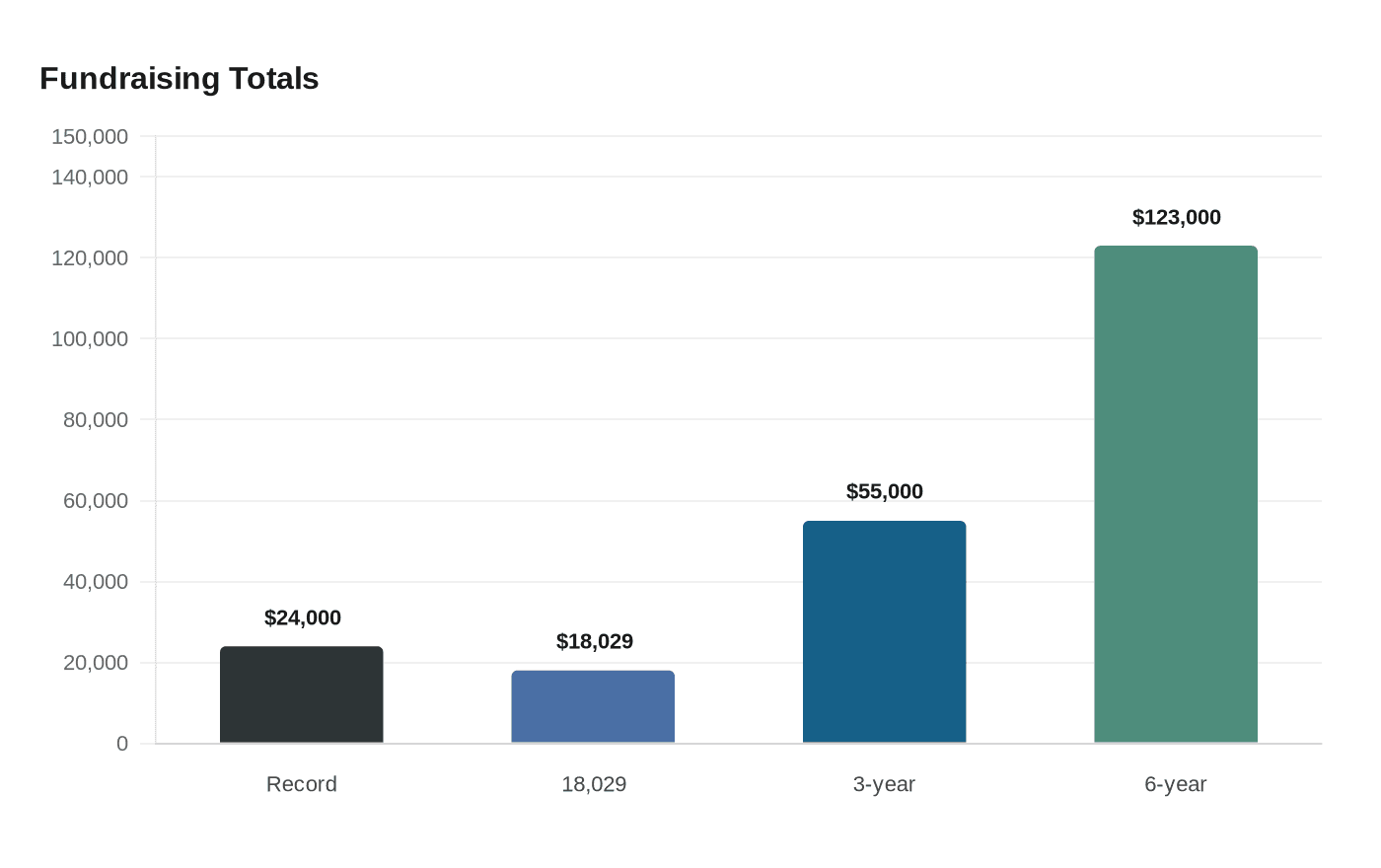
Task: Click the 100,000 y-axis tick label
Action: click(x=90, y=339)
